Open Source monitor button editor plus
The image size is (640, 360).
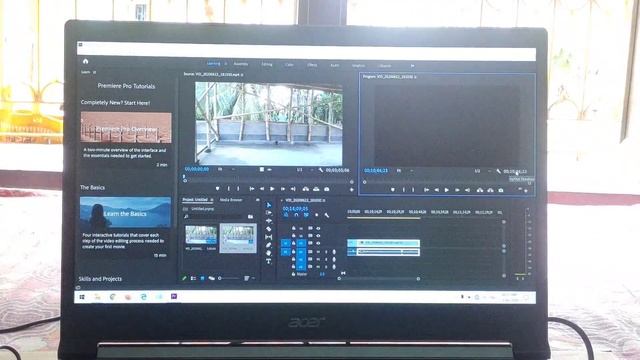pyautogui.click(x=351, y=190)
